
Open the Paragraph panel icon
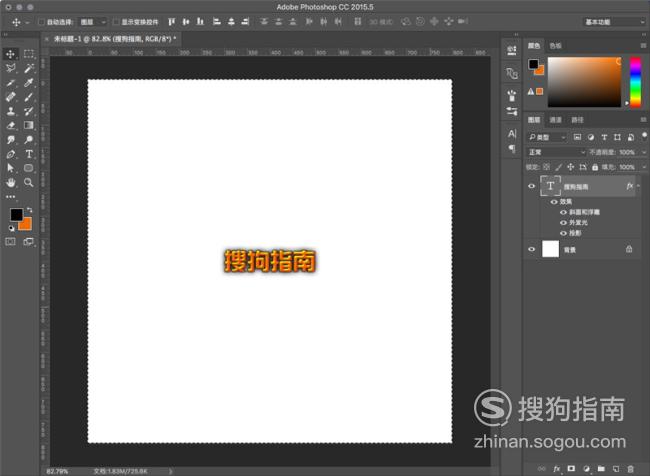(512, 148)
